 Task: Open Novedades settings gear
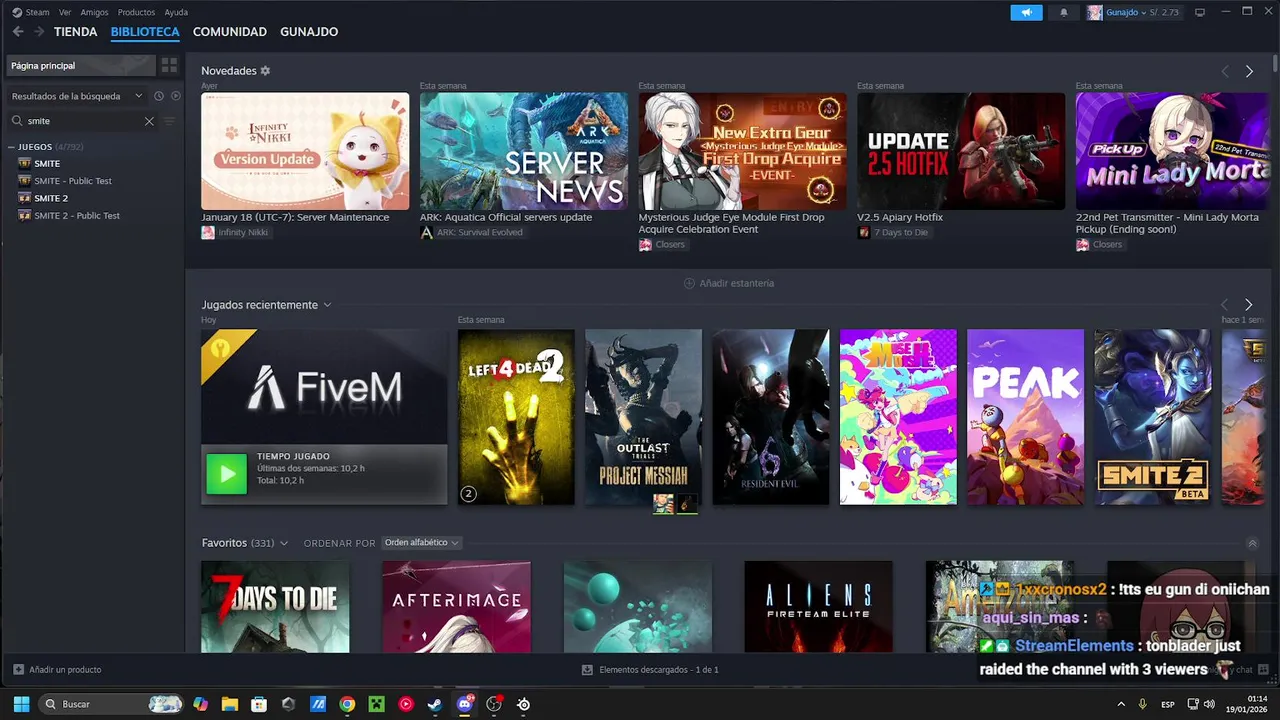click(x=265, y=71)
